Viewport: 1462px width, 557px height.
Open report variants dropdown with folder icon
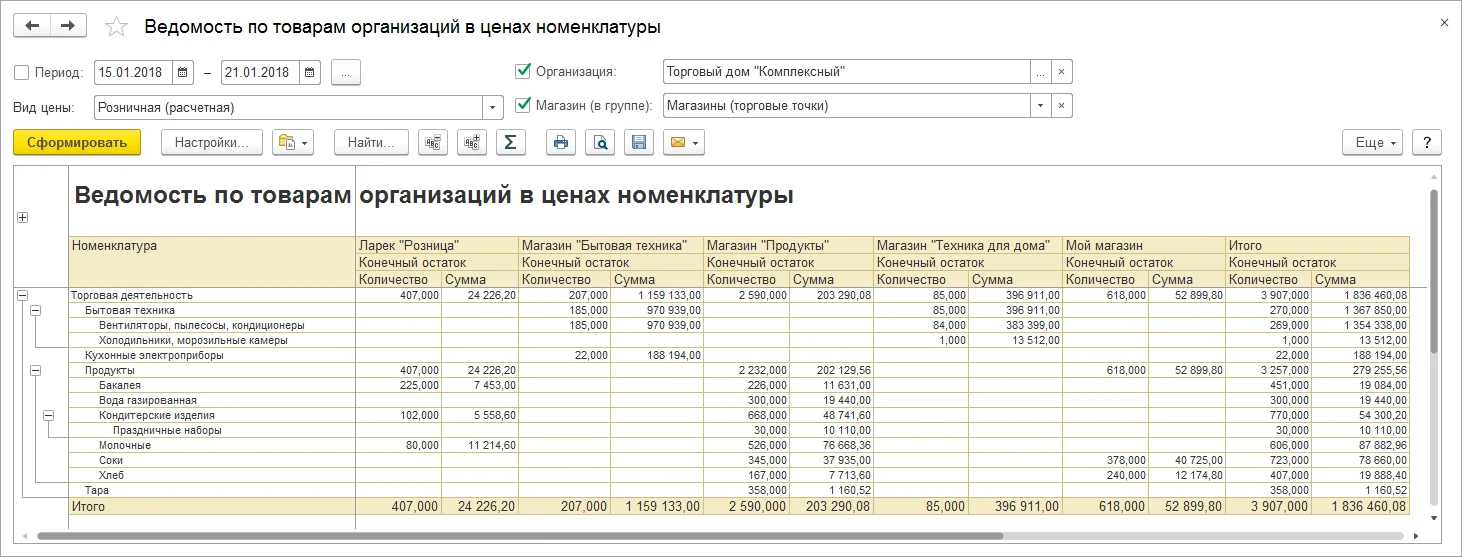293,143
